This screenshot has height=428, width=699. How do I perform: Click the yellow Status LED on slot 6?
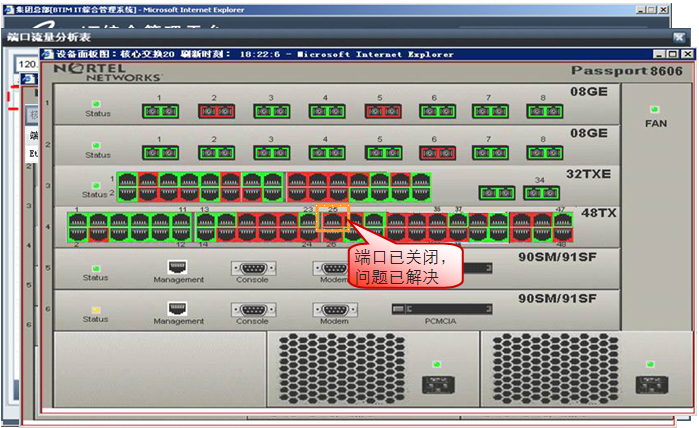(96, 309)
